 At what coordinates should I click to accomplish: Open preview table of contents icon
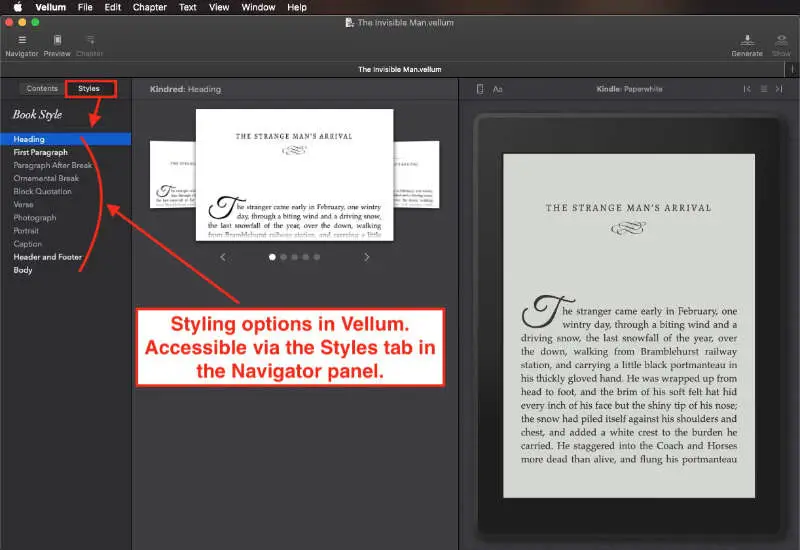(x=764, y=89)
